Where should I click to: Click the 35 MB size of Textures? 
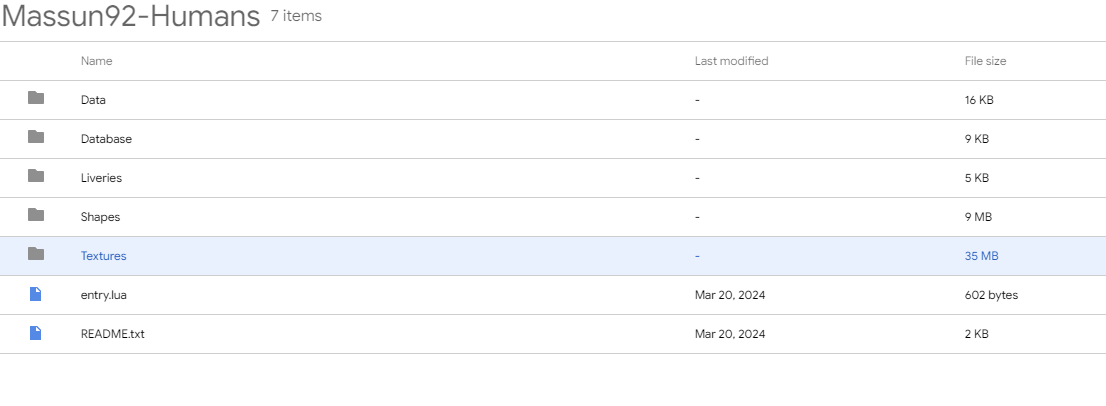pyautogui.click(x=981, y=256)
